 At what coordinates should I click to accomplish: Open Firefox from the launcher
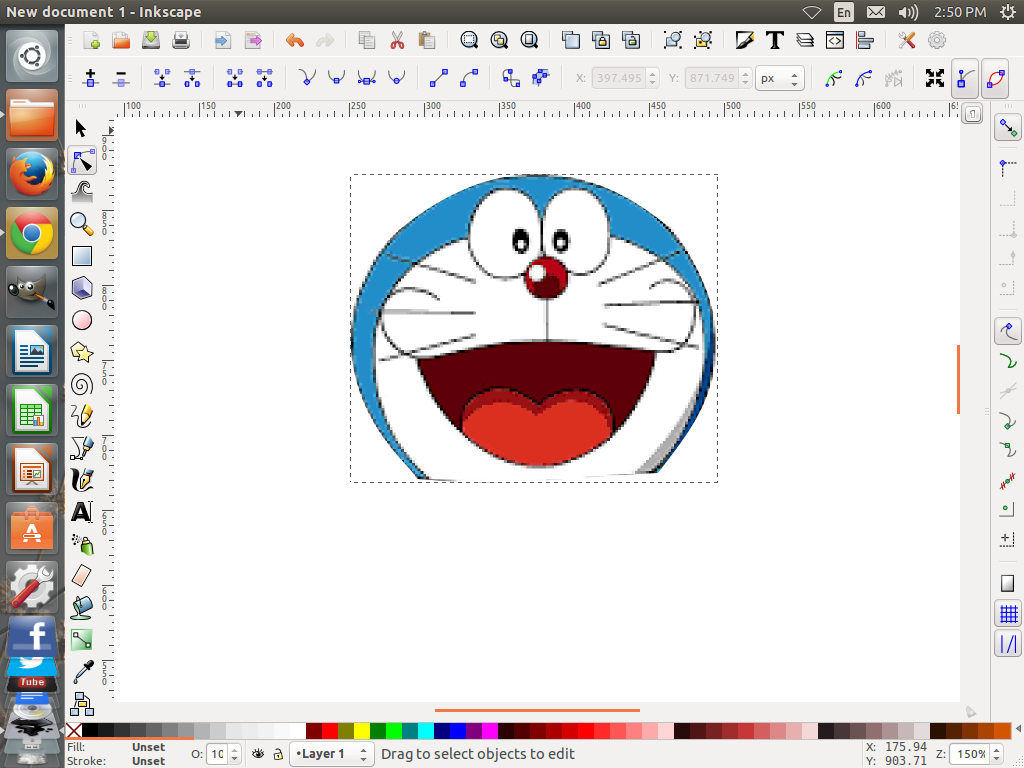pos(31,174)
